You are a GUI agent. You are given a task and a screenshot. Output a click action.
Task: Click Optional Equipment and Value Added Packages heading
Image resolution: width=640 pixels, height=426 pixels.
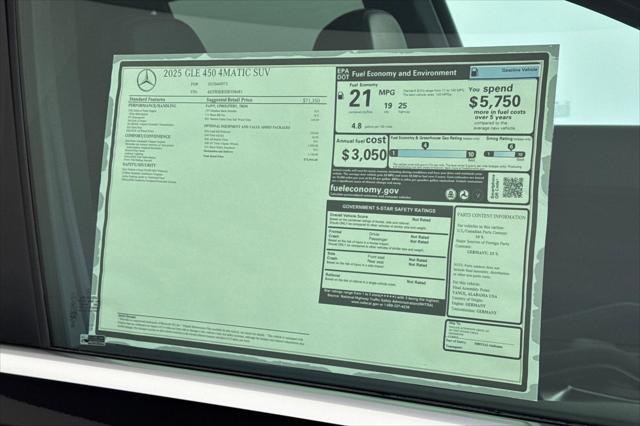point(247,127)
